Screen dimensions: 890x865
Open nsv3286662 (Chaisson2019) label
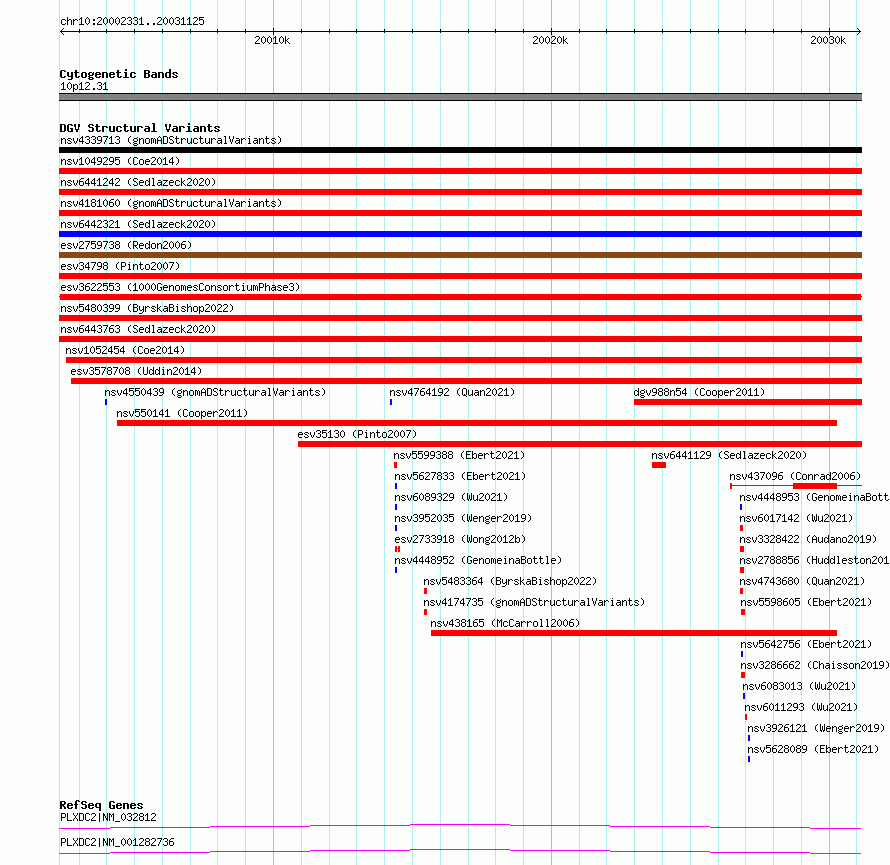tap(815, 665)
